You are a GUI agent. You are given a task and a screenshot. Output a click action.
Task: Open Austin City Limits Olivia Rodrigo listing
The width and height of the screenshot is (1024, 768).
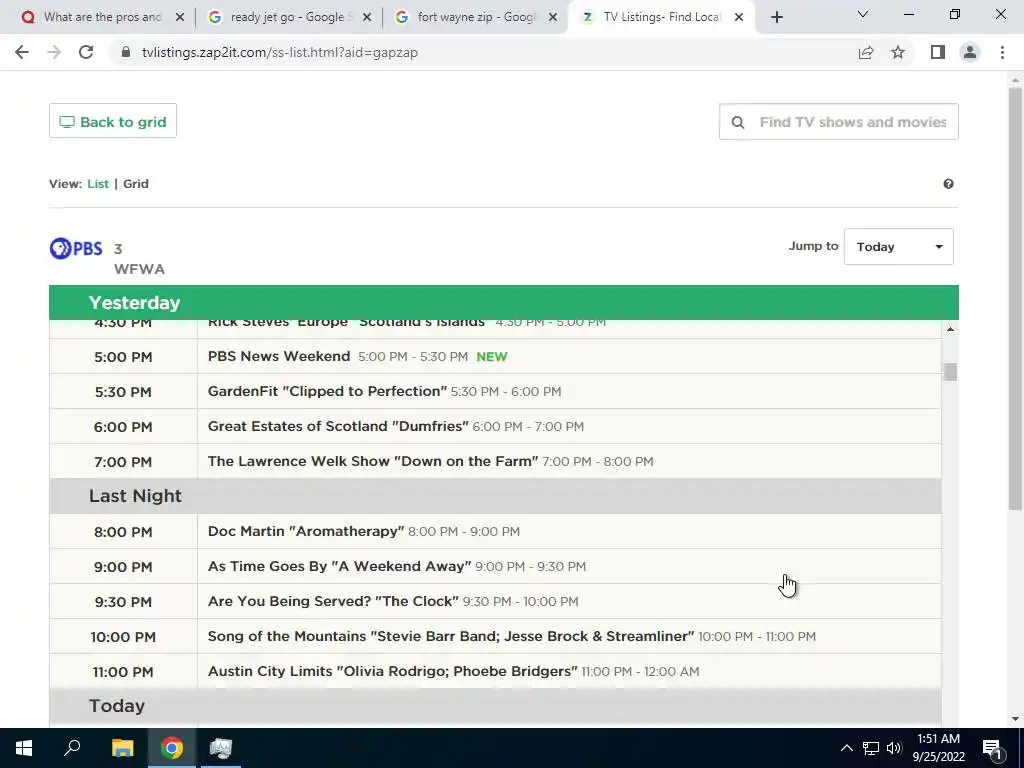(x=392, y=671)
